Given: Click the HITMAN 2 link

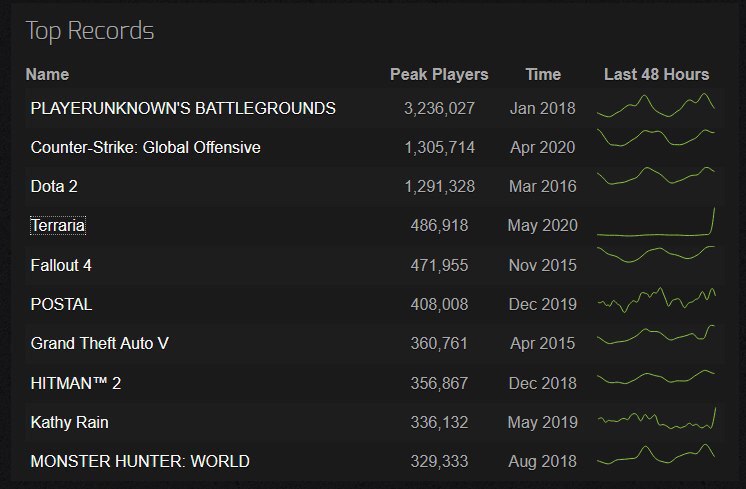Looking at the screenshot, I should tap(76, 383).
